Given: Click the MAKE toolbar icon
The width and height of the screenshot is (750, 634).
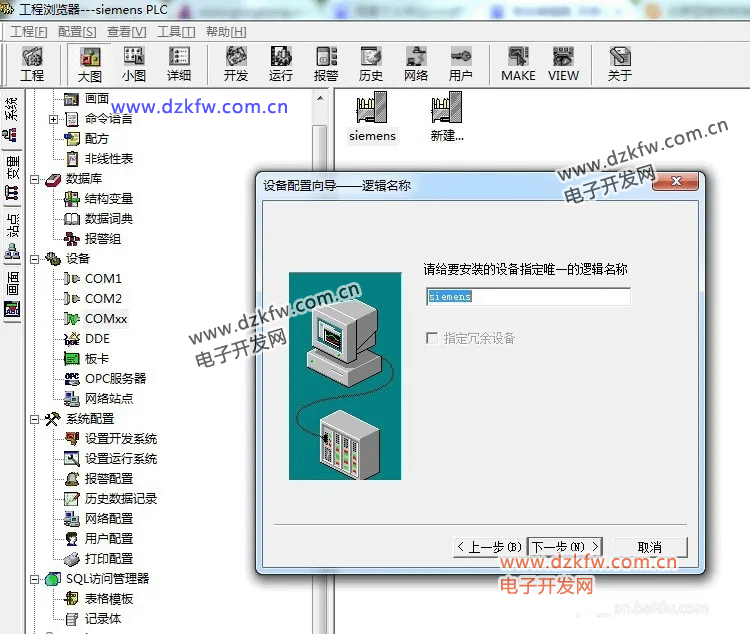Looking at the screenshot, I should click(518, 64).
